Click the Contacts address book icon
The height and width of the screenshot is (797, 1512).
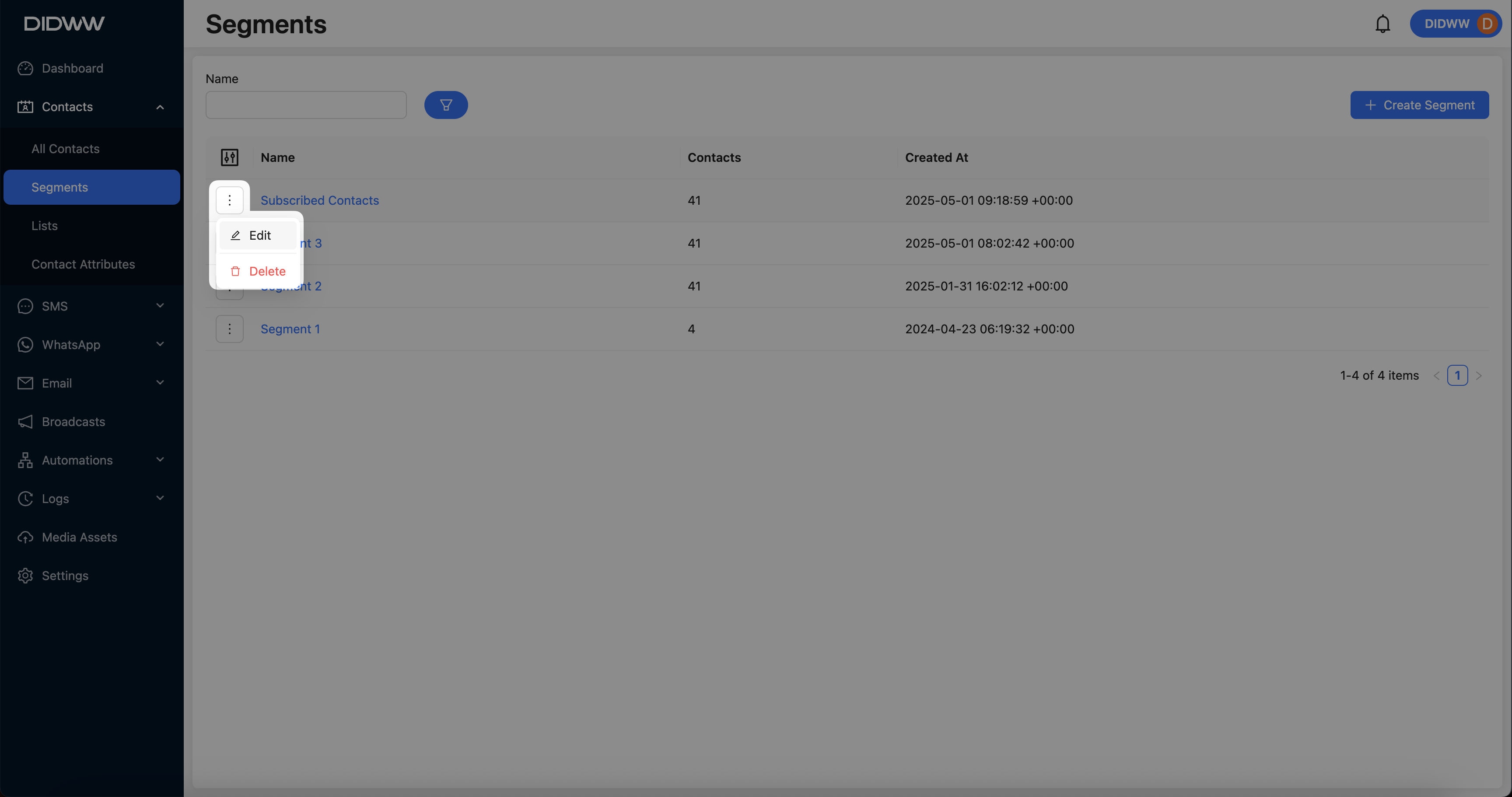[x=25, y=107]
